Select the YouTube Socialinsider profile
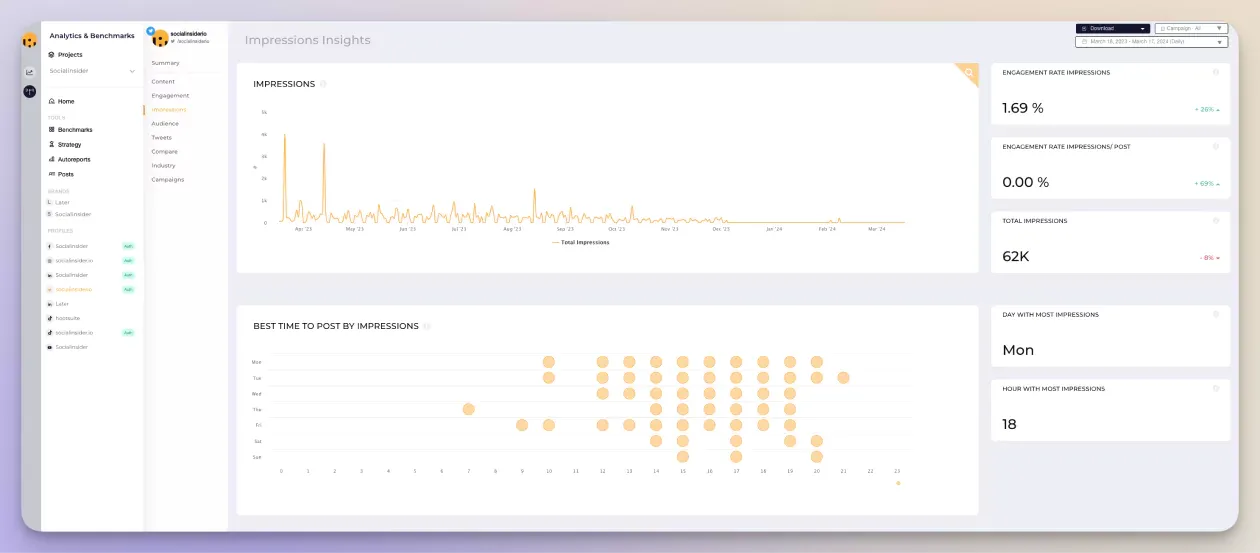 (x=71, y=347)
